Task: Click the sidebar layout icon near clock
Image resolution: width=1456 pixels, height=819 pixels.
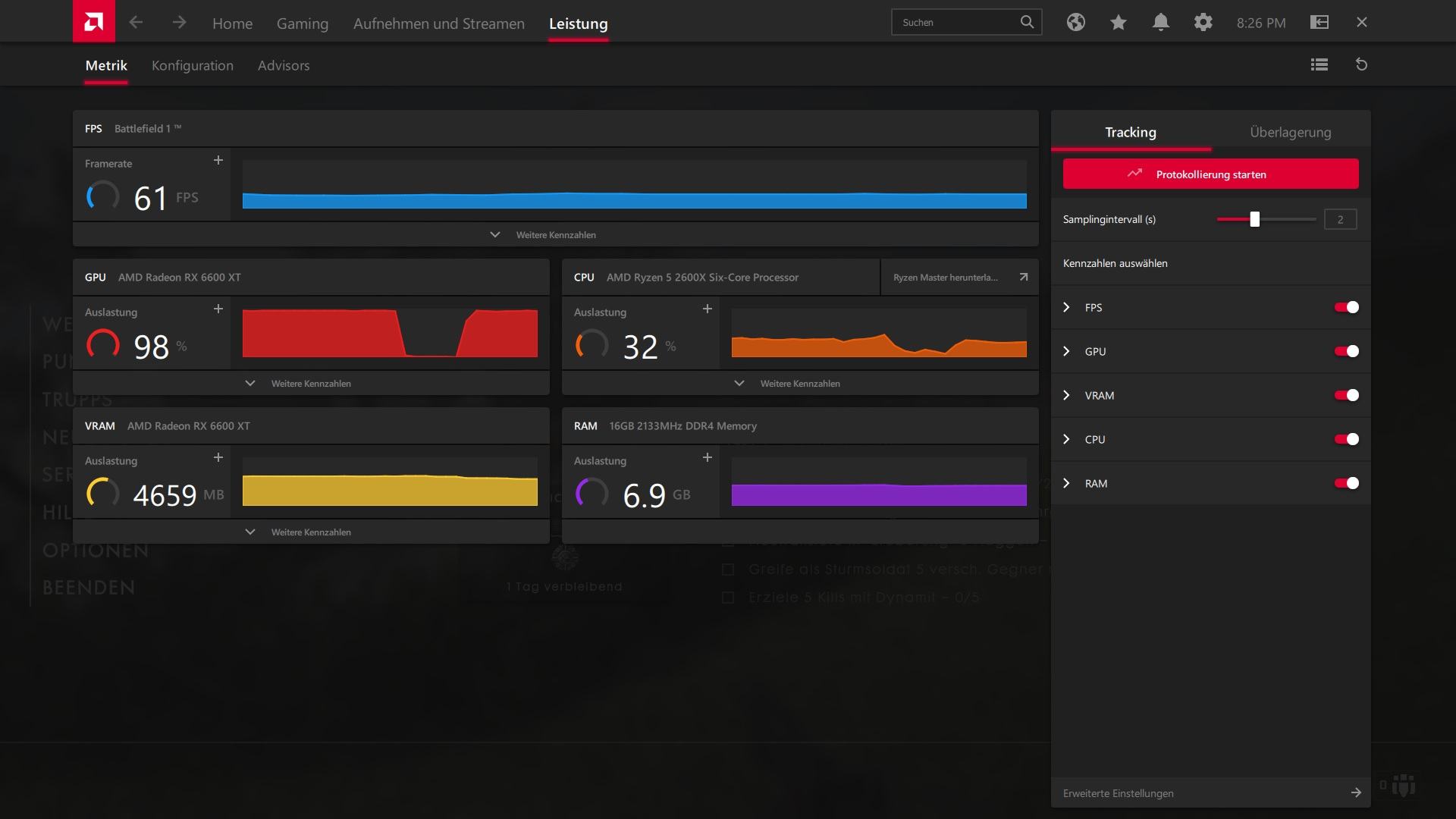Action: point(1319,23)
